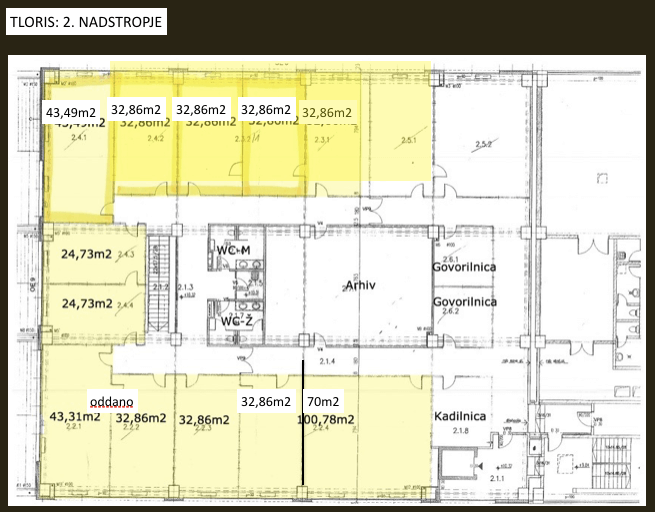Click the 32,86m2 label of room 2.2.3

(x=203, y=419)
